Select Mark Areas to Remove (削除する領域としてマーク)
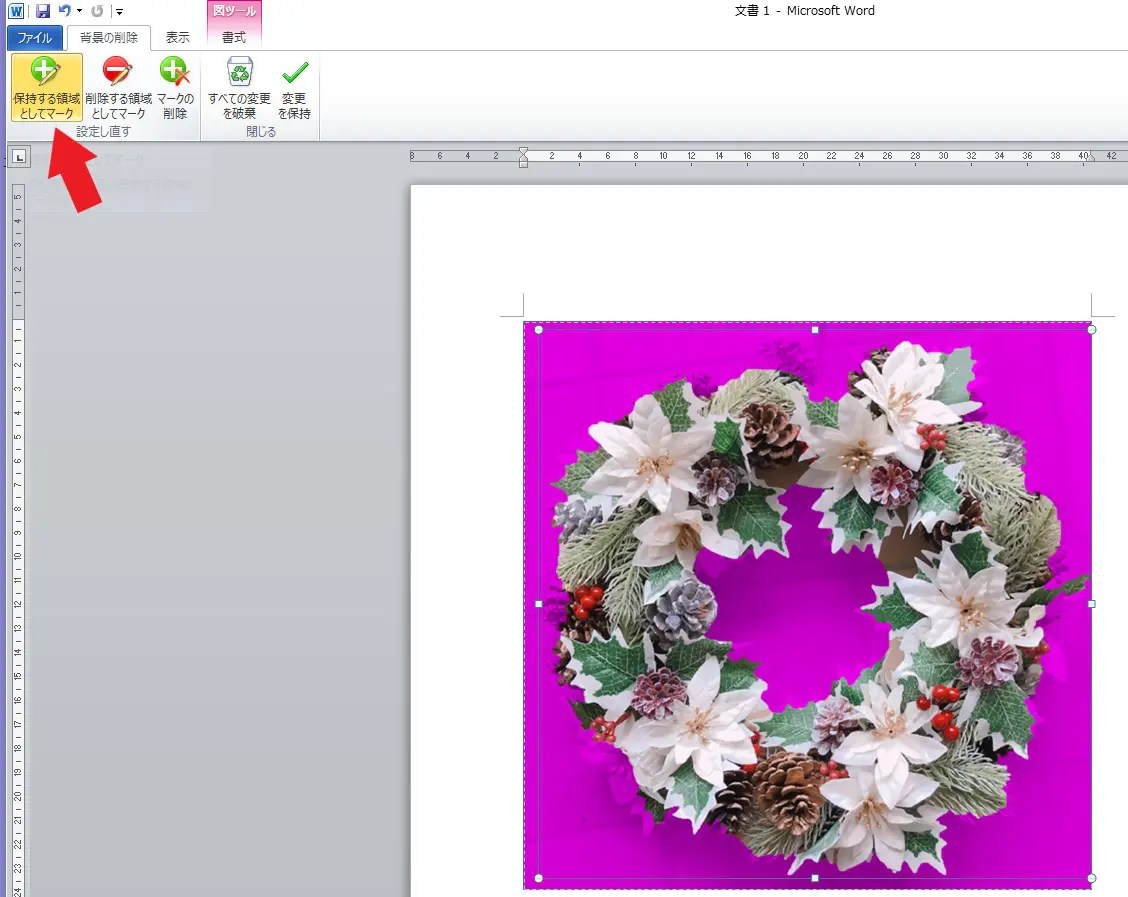This screenshot has height=897, width=1128. [118, 87]
